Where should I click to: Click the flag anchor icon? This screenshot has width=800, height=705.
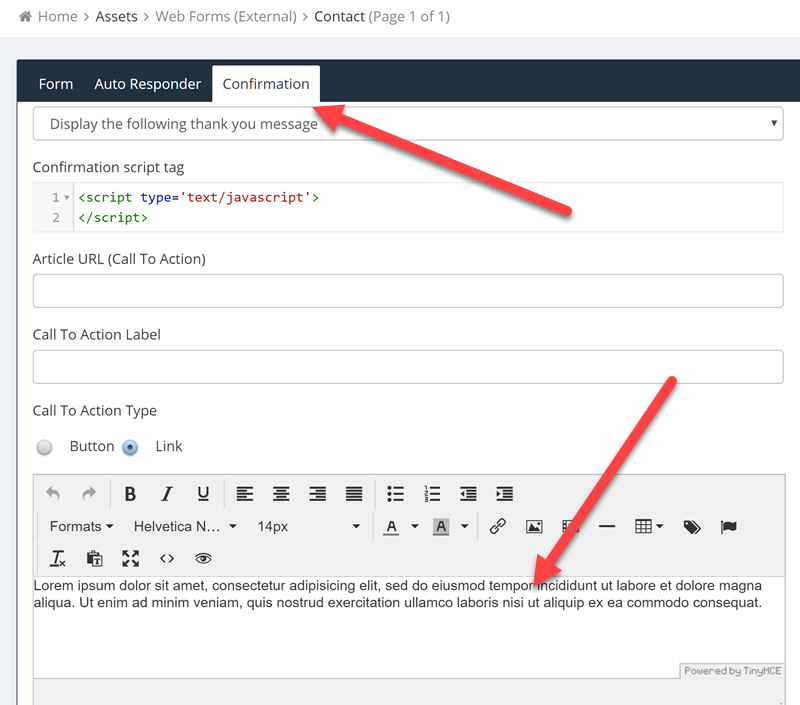pyautogui.click(x=728, y=526)
